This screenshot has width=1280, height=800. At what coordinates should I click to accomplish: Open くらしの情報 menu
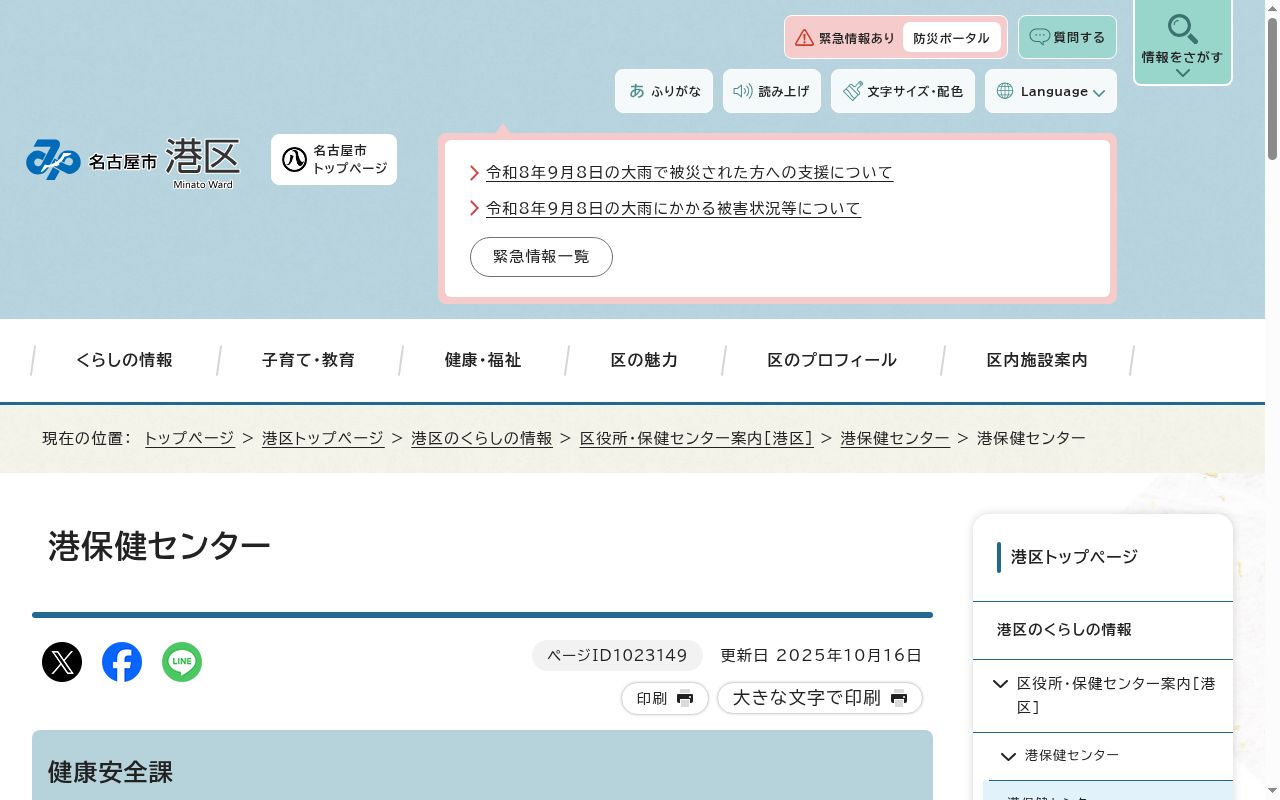(124, 360)
